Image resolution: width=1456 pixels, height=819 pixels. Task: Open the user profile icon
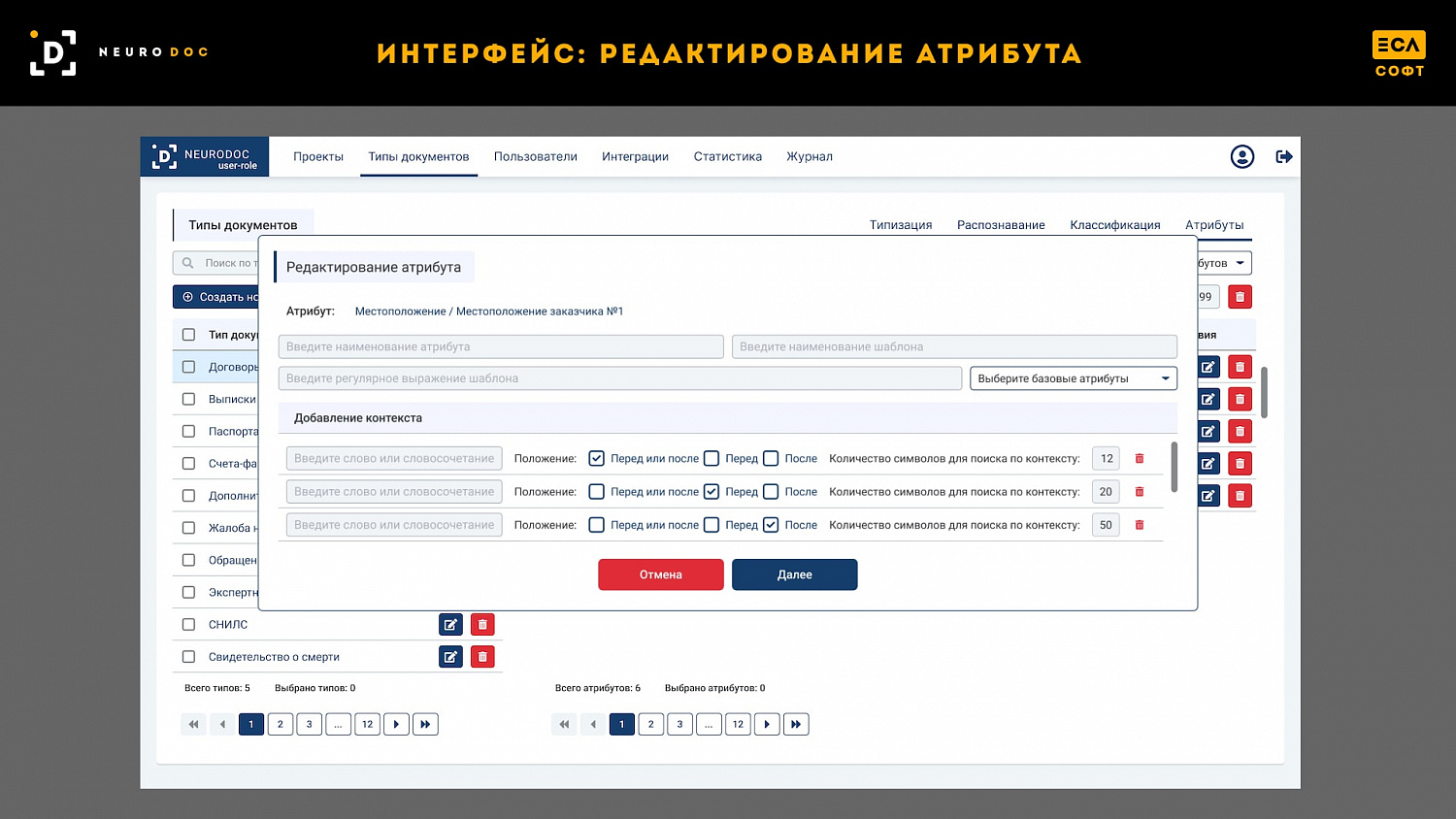pos(1242,156)
